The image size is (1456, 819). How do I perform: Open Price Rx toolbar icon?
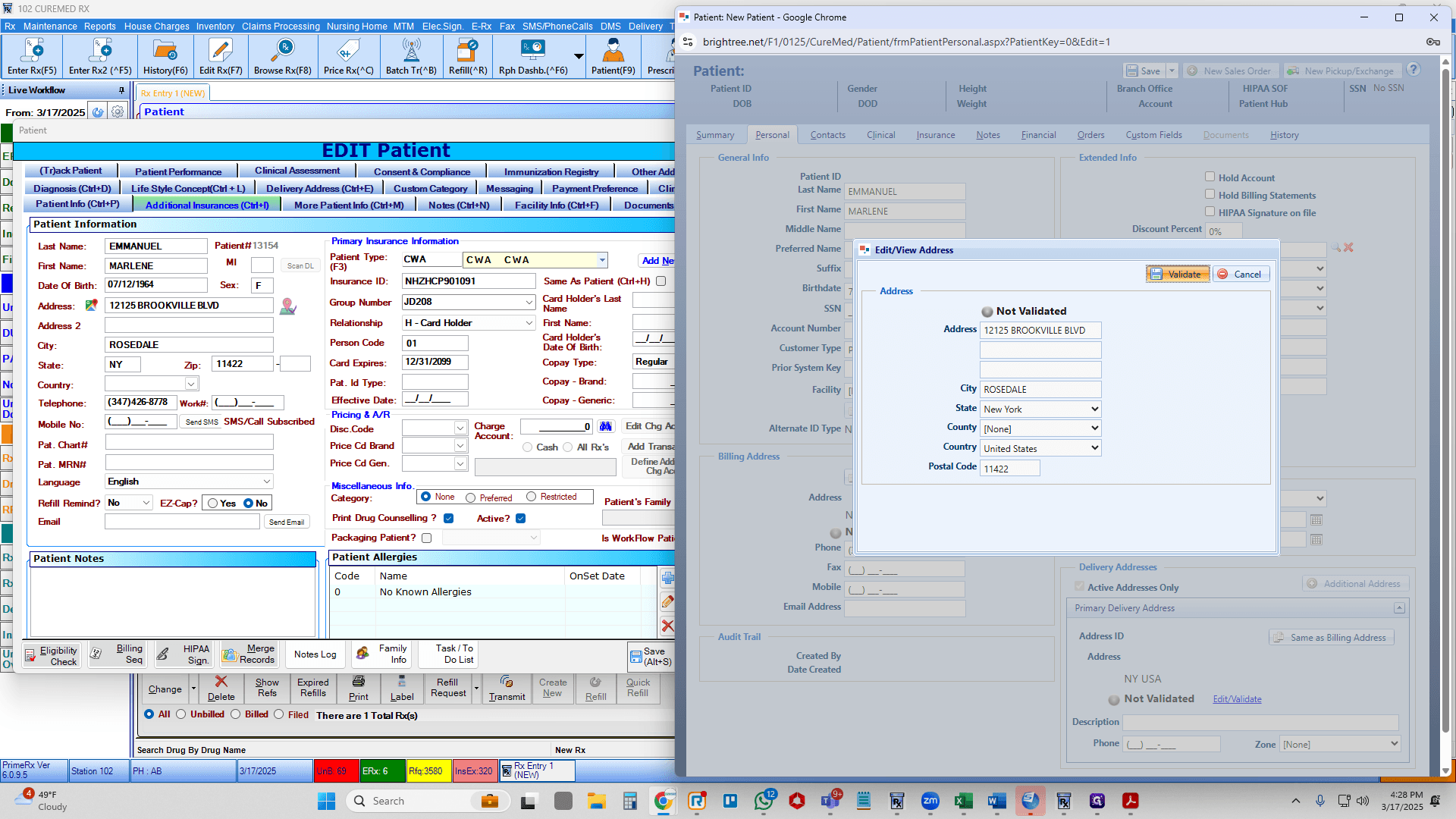(349, 58)
